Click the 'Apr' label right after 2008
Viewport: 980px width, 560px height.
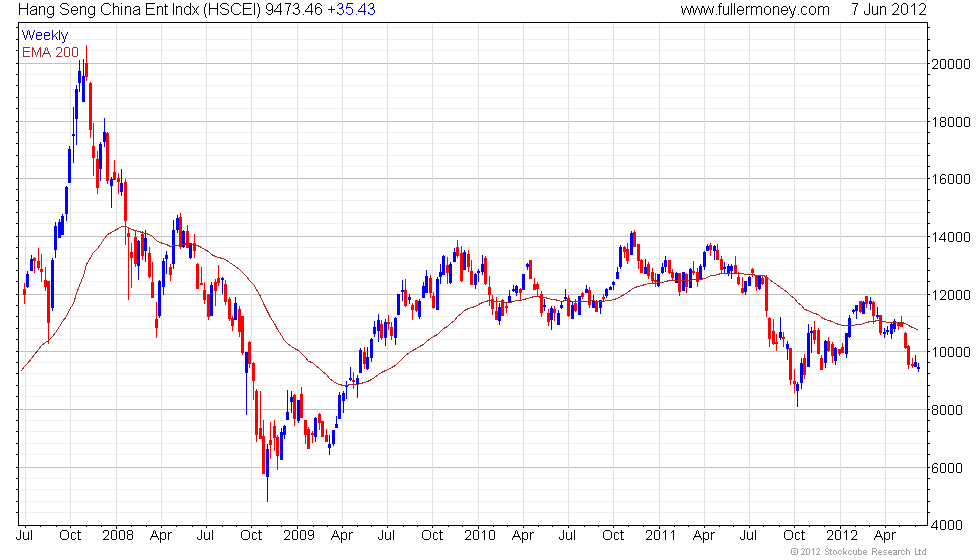click(161, 536)
